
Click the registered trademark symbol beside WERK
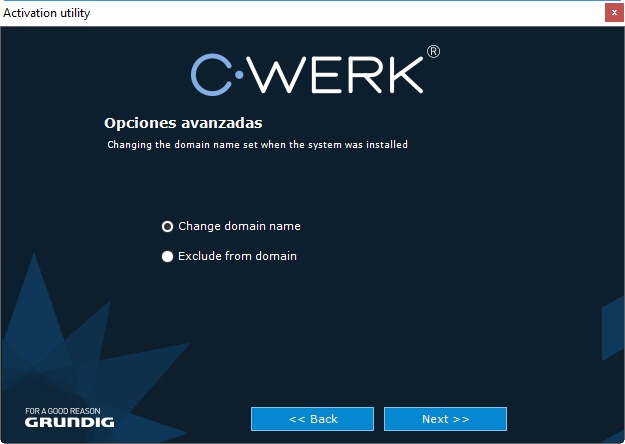coord(433,52)
